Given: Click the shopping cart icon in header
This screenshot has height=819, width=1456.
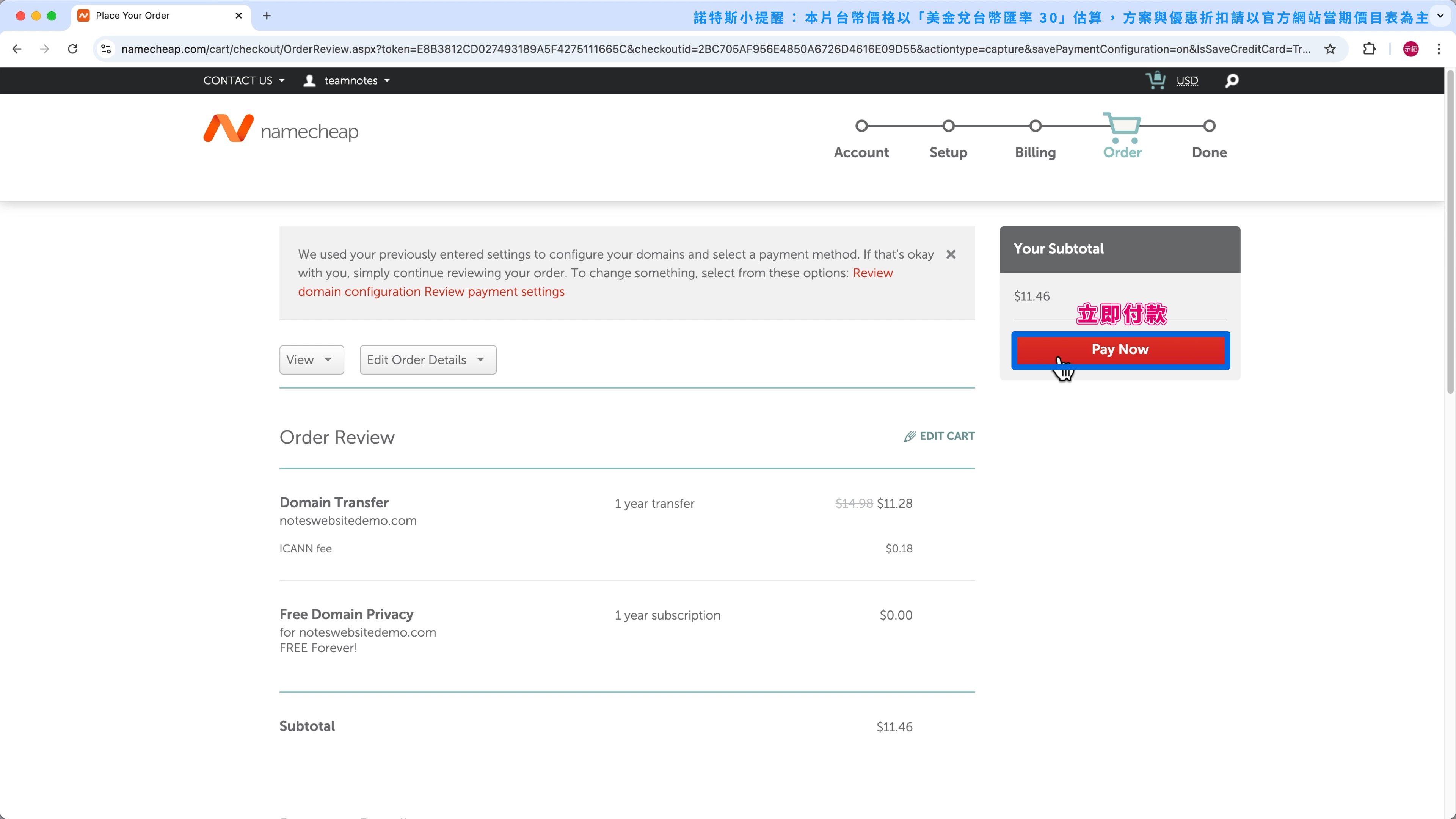Looking at the screenshot, I should coord(1155,80).
